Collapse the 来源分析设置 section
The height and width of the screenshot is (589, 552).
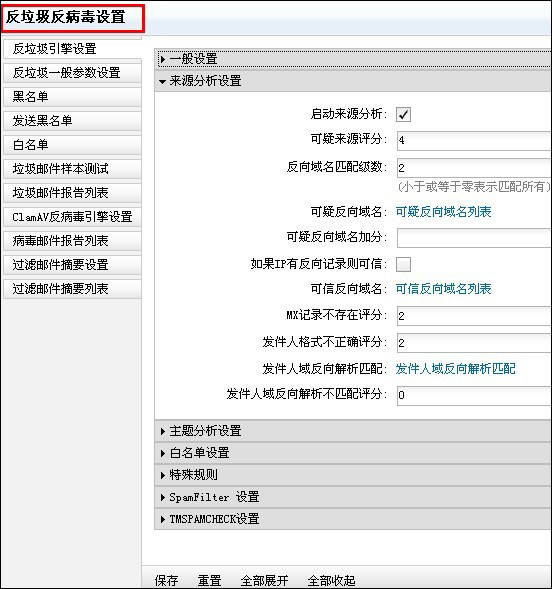(x=353, y=81)
